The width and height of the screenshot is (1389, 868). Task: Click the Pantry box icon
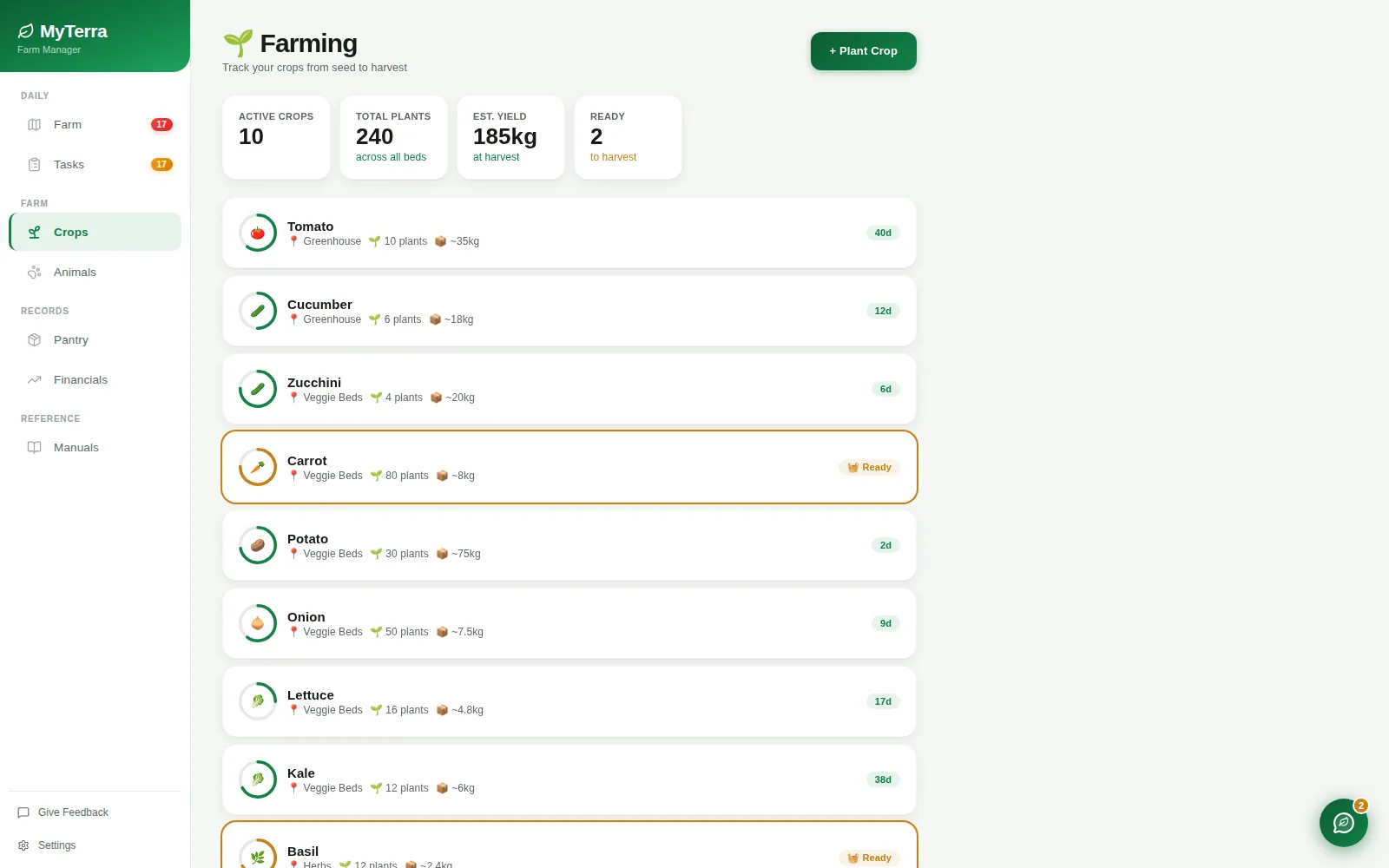tap(35, 339)
